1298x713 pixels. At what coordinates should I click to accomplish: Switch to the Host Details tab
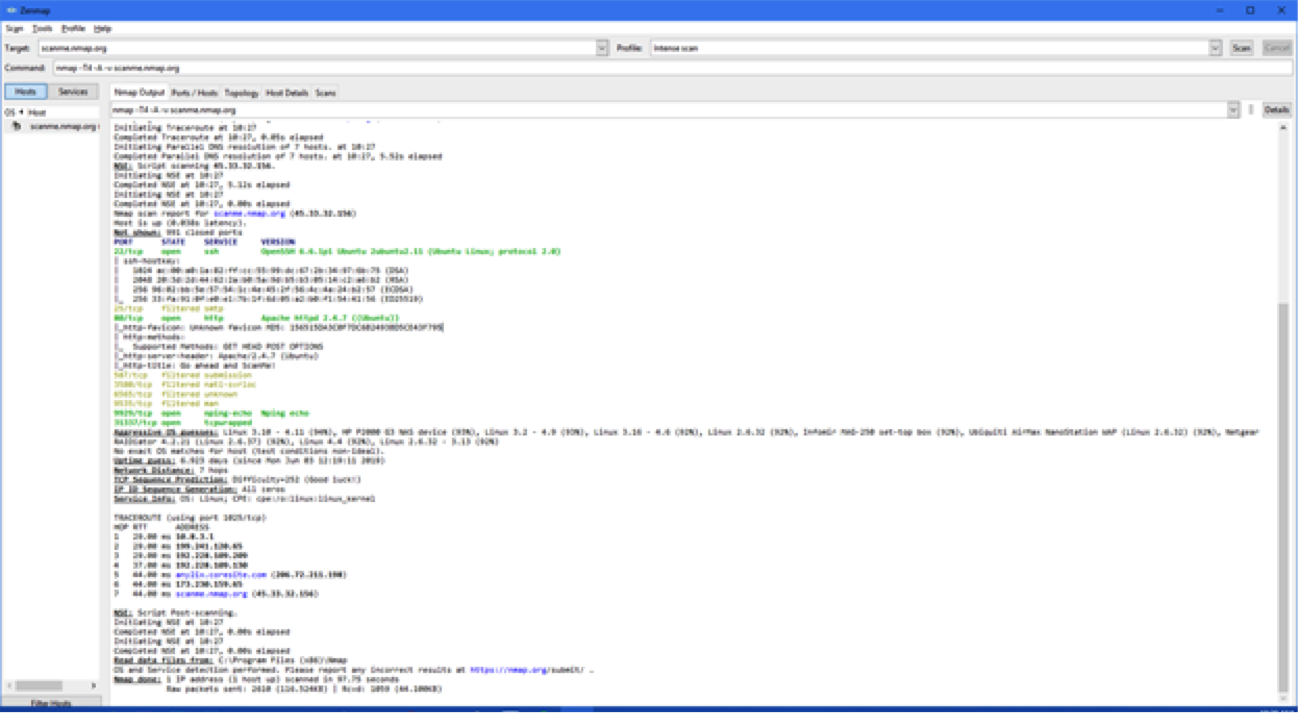(287, 93)
